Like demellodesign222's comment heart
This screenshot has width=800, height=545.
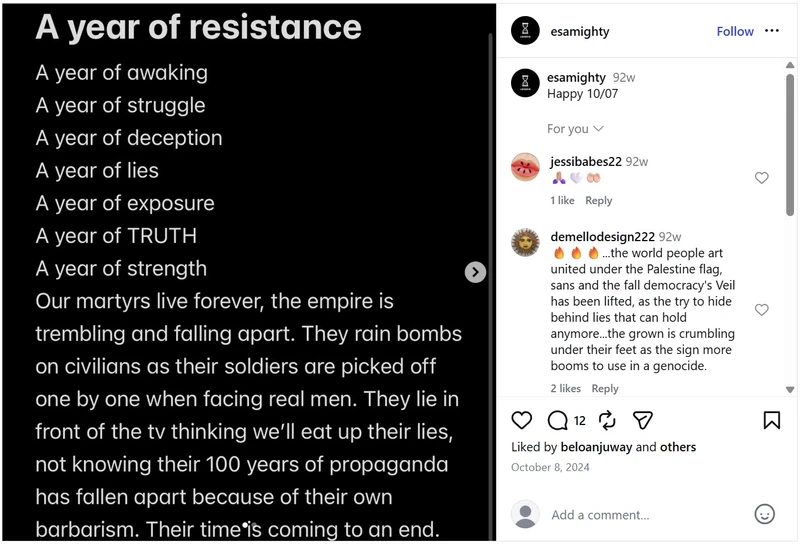coord(761,310)
